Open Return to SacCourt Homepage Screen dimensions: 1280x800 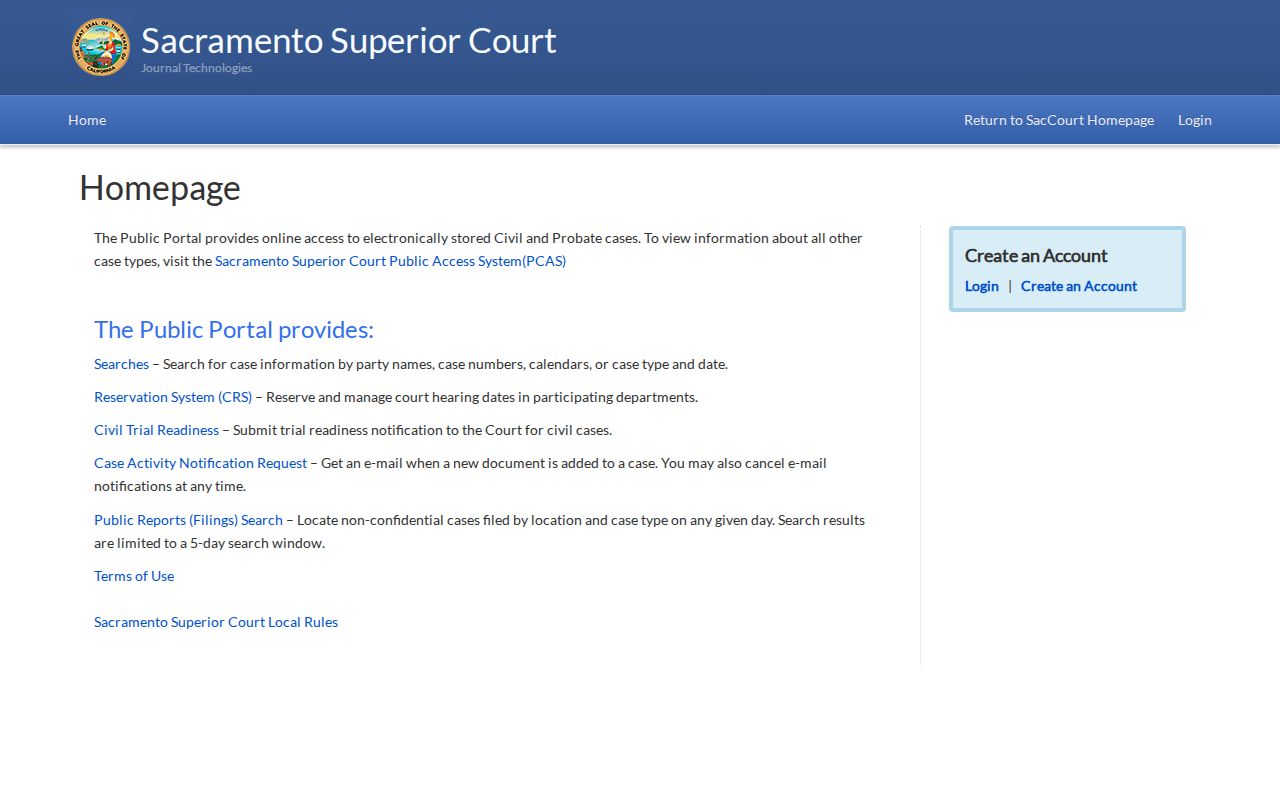click(1059, 120)
